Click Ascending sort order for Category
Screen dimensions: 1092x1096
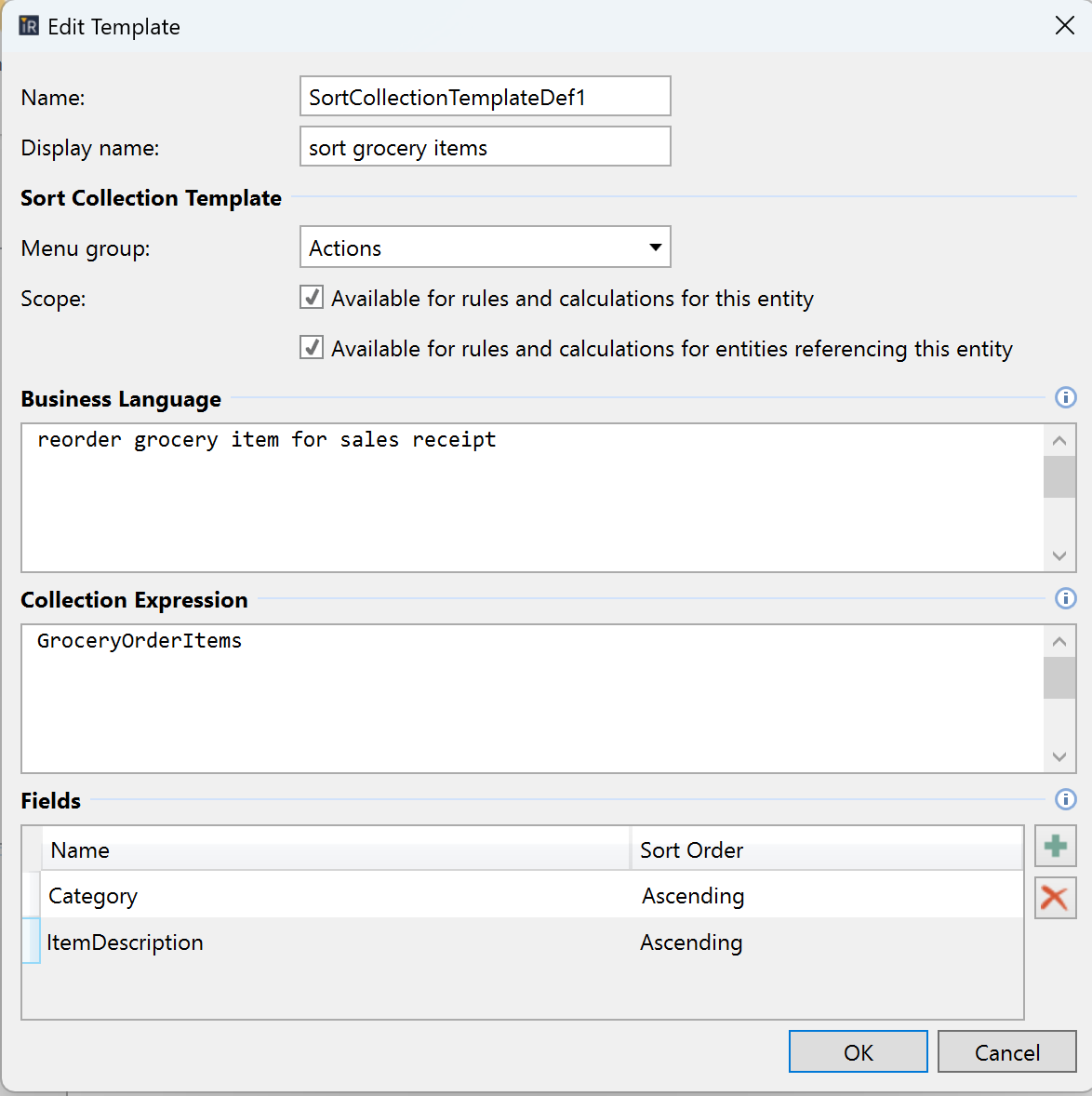coord(693,896)
